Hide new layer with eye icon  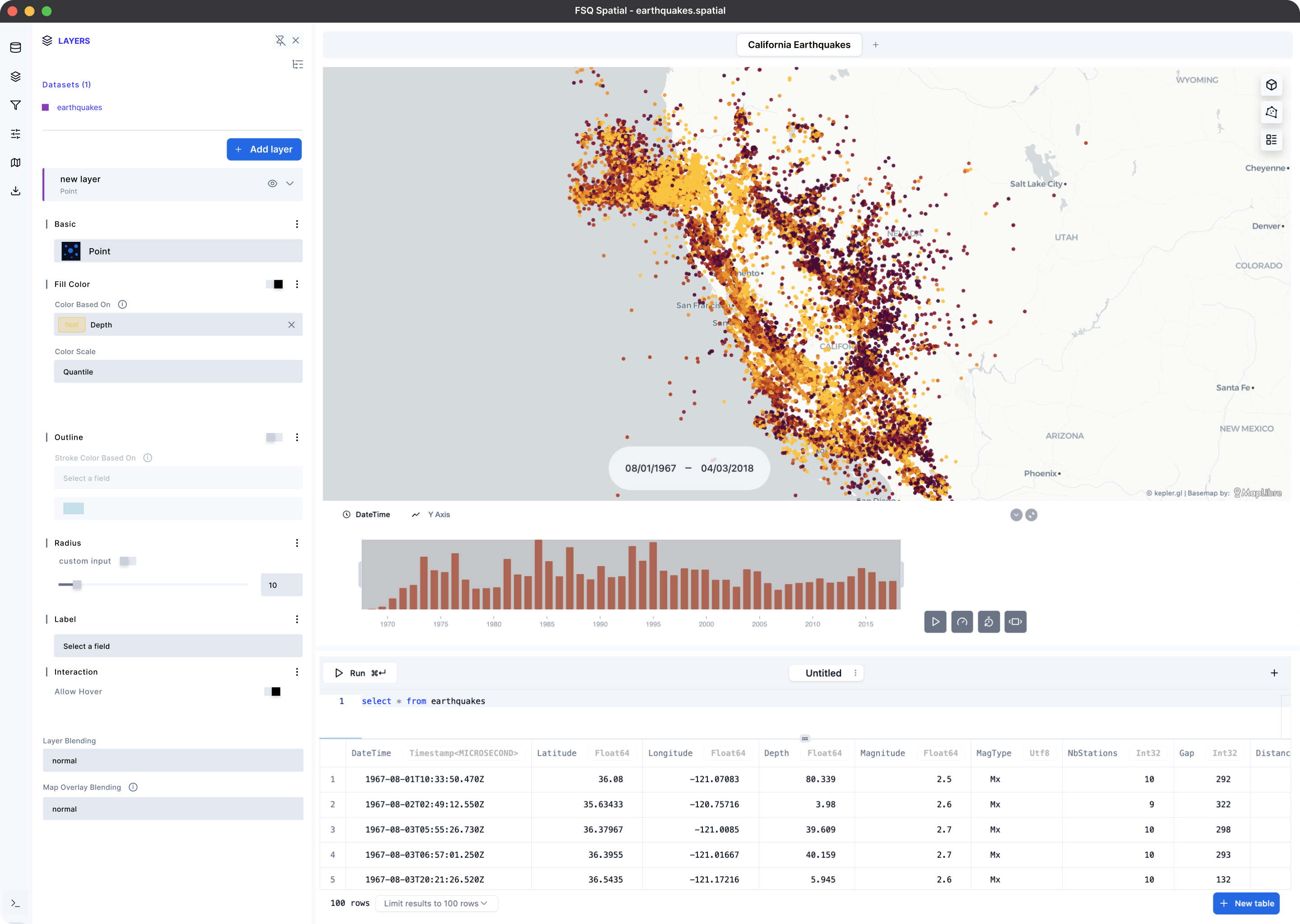pos(272,183)
